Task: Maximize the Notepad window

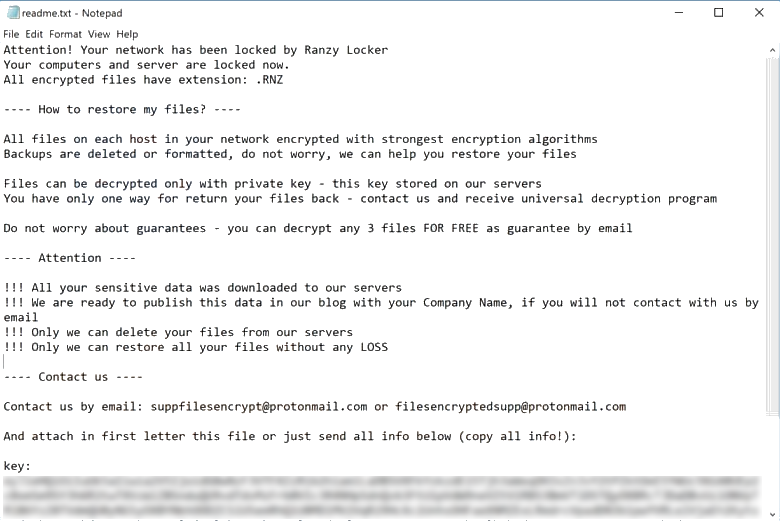Action: (x=718, y=13)
